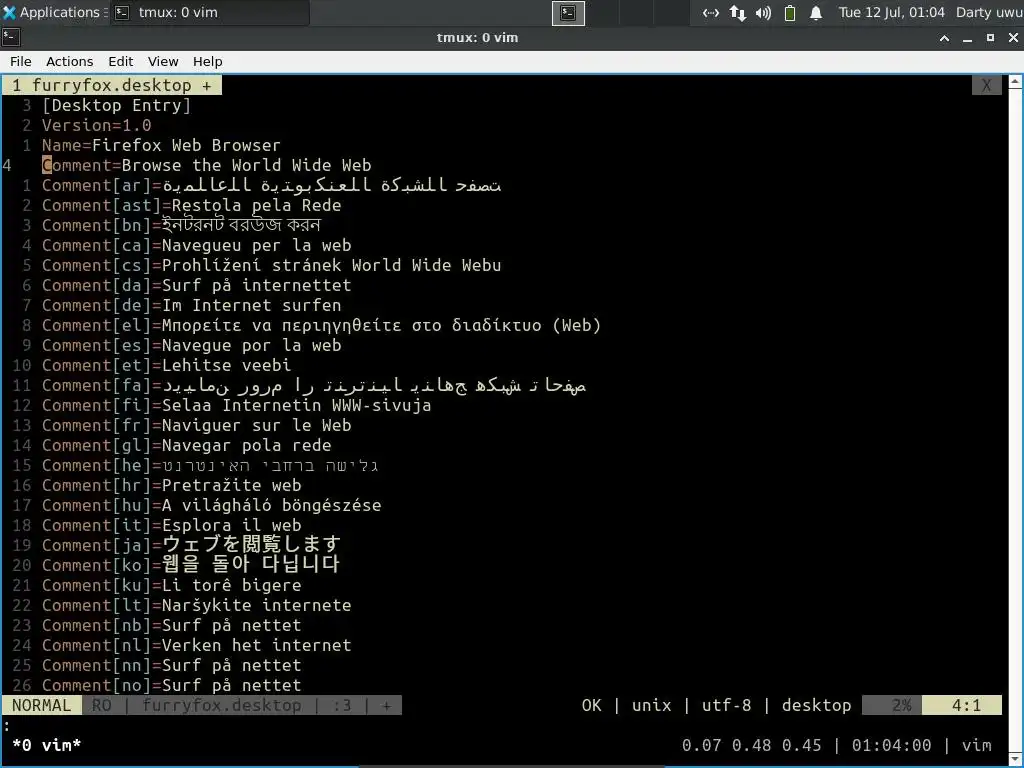Click the battery status icon

(790, 12)
